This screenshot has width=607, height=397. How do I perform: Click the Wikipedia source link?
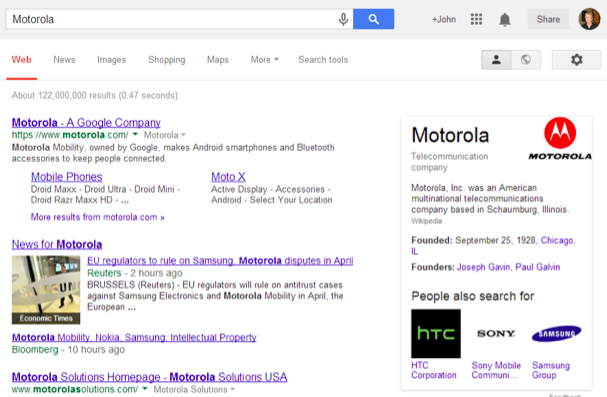click(x=426, y=221)
